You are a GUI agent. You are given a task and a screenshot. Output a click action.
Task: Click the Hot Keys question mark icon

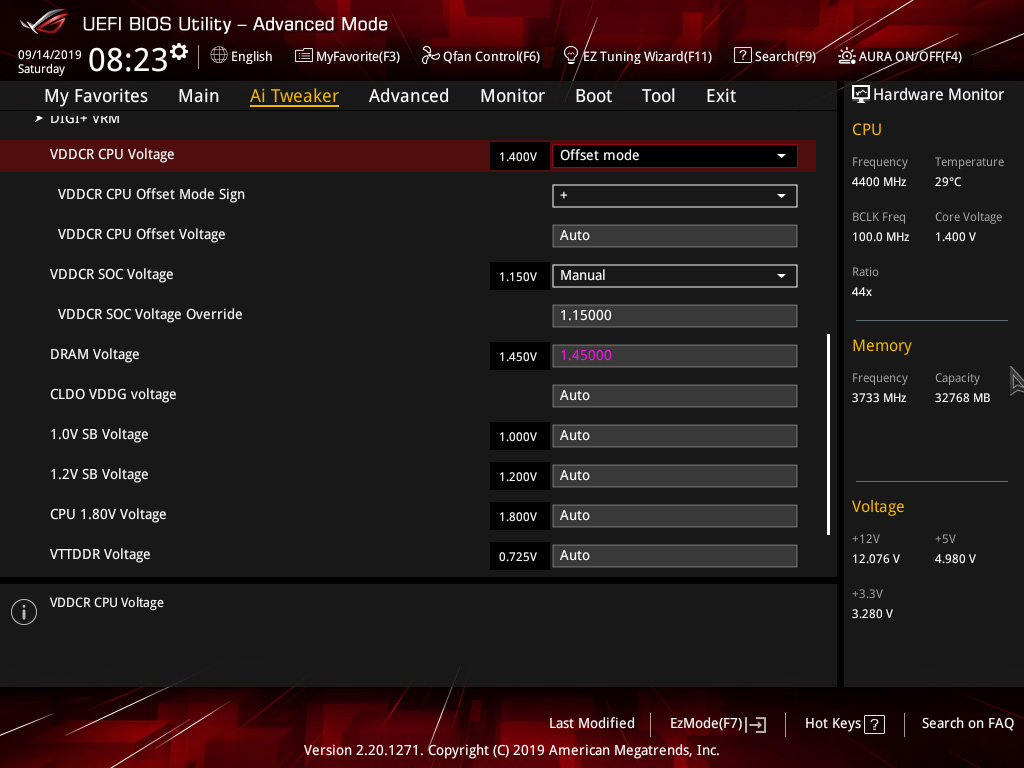pyautogui.click(x=874, y=724)
